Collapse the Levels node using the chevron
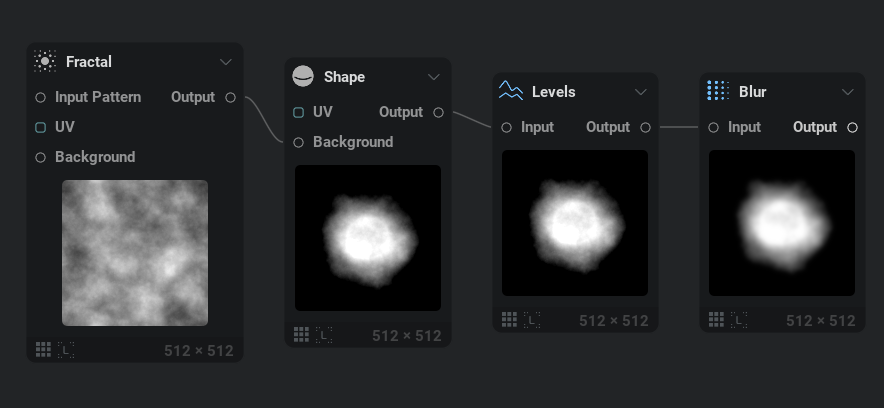 pyautogui.click(x=641, y=92)
